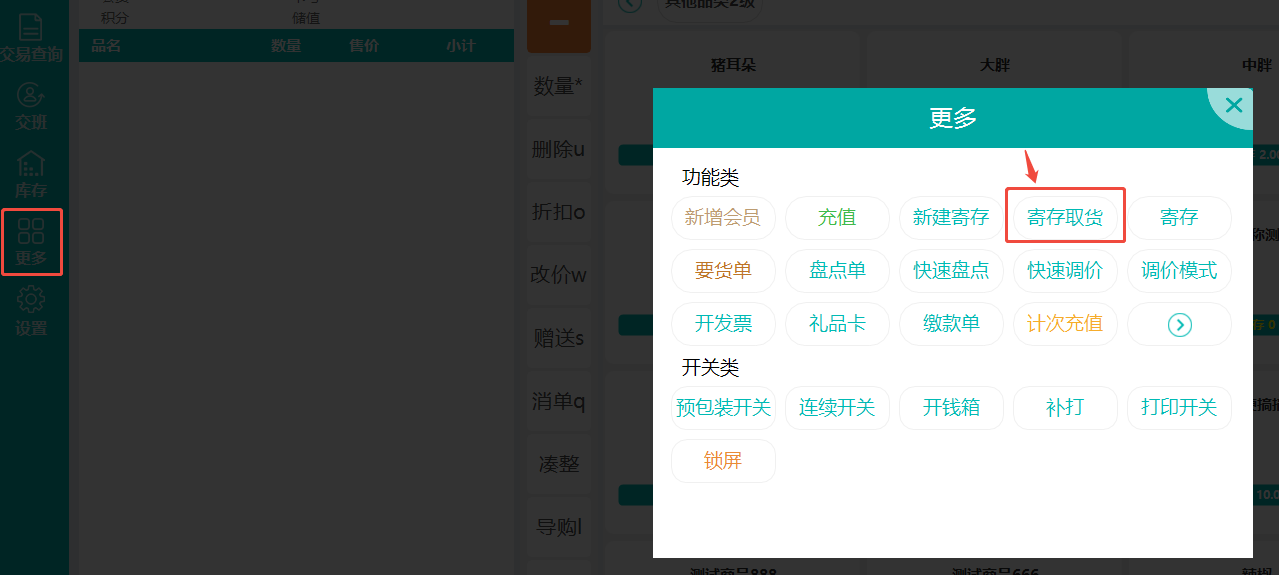The width and height of the screenshot is (1279, 575).
Task: Click the 补打 reprint button
Action: point(1065,408)
